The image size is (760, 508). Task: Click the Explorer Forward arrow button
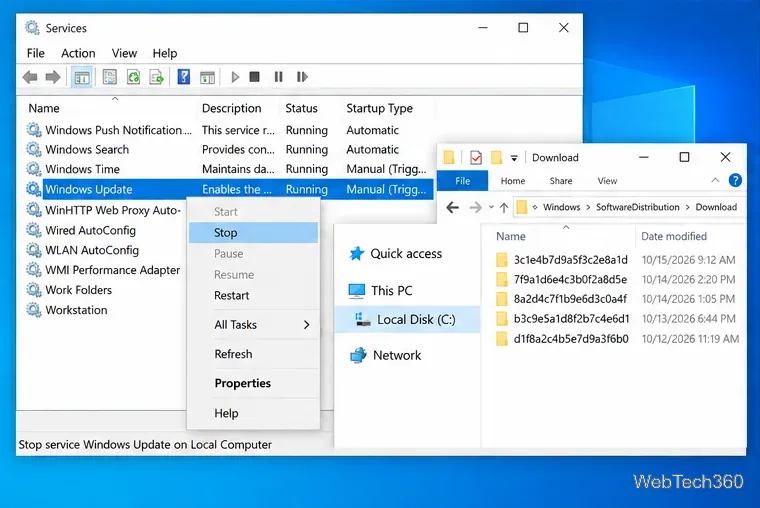point(475,207)
